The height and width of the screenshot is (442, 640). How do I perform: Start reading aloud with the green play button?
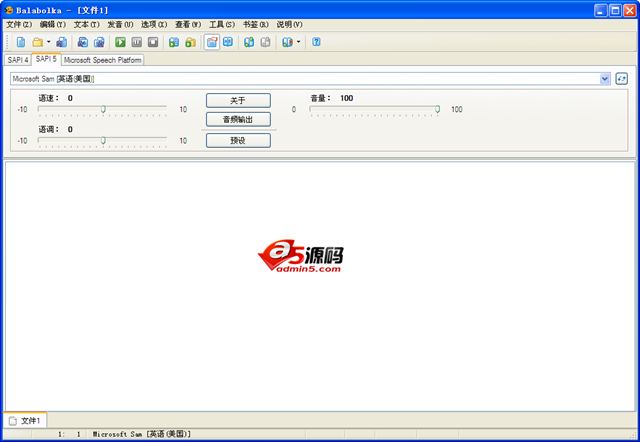pyautogui.click(x=120, y=42)
